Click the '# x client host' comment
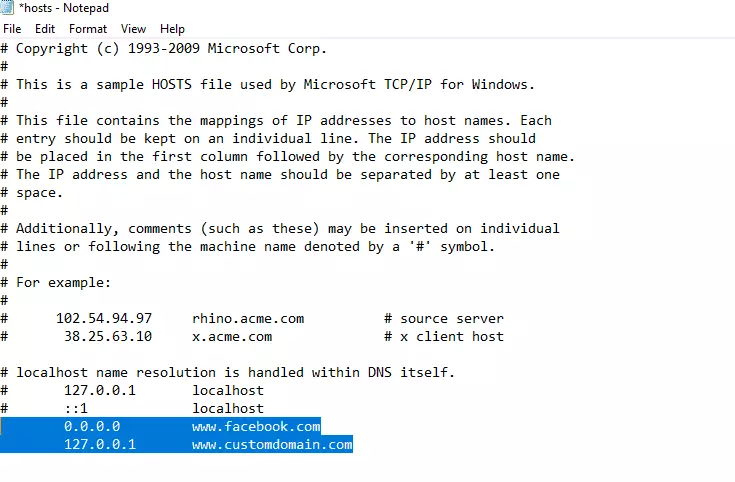This screenshot has width=735, height=482. [x=443, y=337]
